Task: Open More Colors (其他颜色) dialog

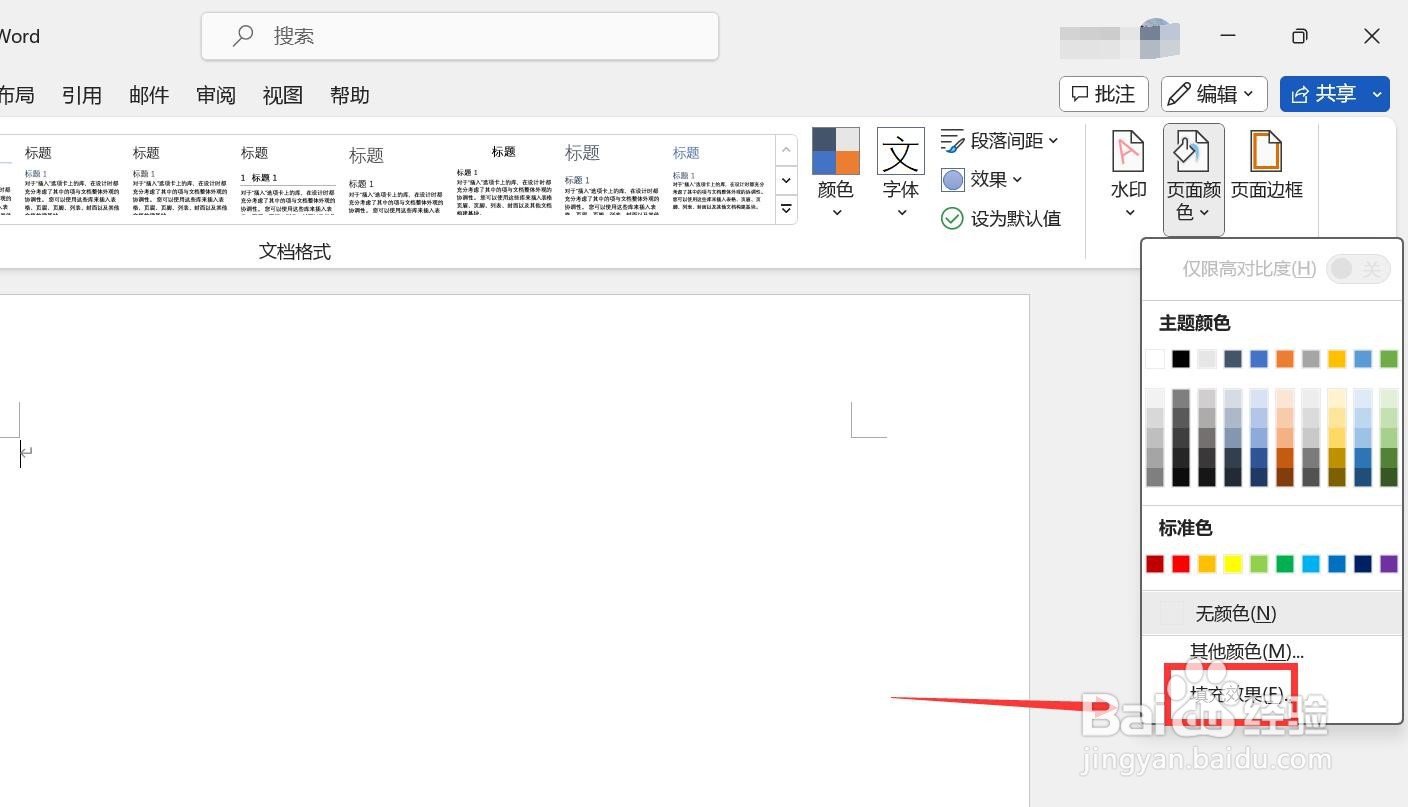Action: coord(1246,651)
